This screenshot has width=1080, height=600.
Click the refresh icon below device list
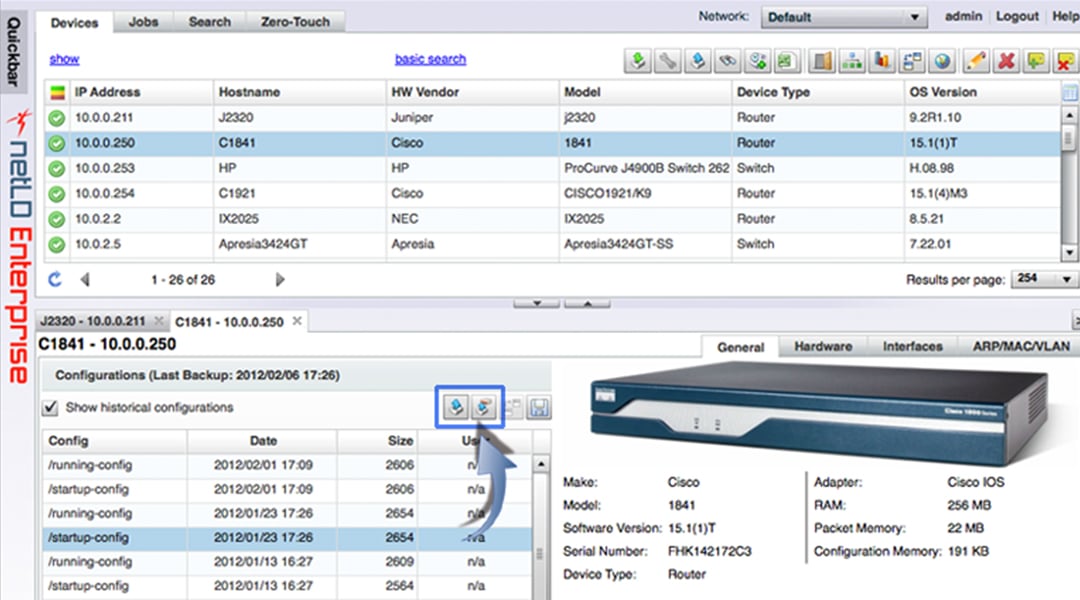coord(55,280)
